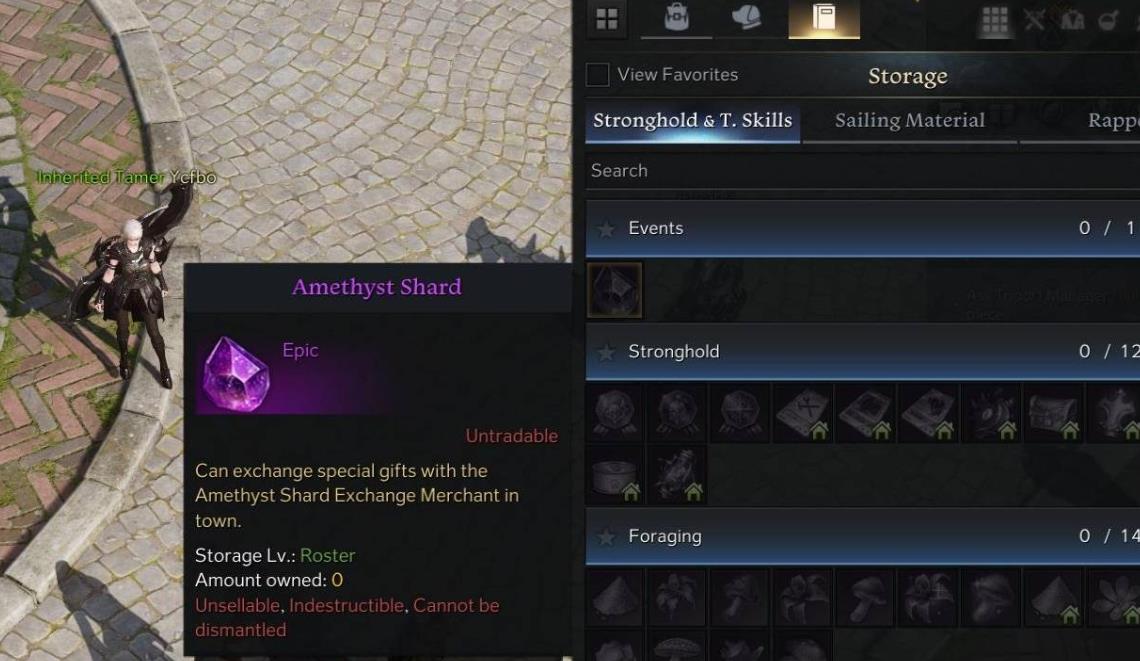Click the crossed swords icon in top bar
Screen dimensions: 1140x661
coord(1034,20)
